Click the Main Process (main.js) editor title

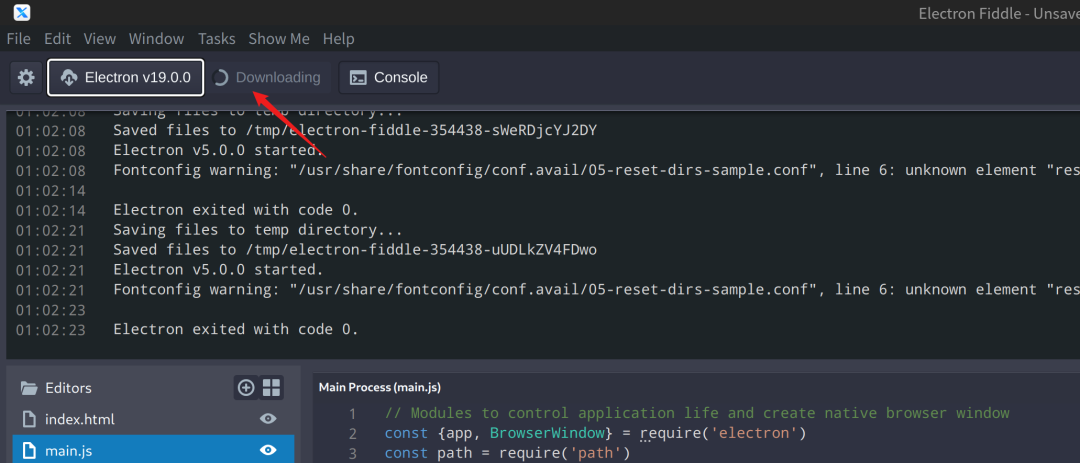click(x=380, y=388)
